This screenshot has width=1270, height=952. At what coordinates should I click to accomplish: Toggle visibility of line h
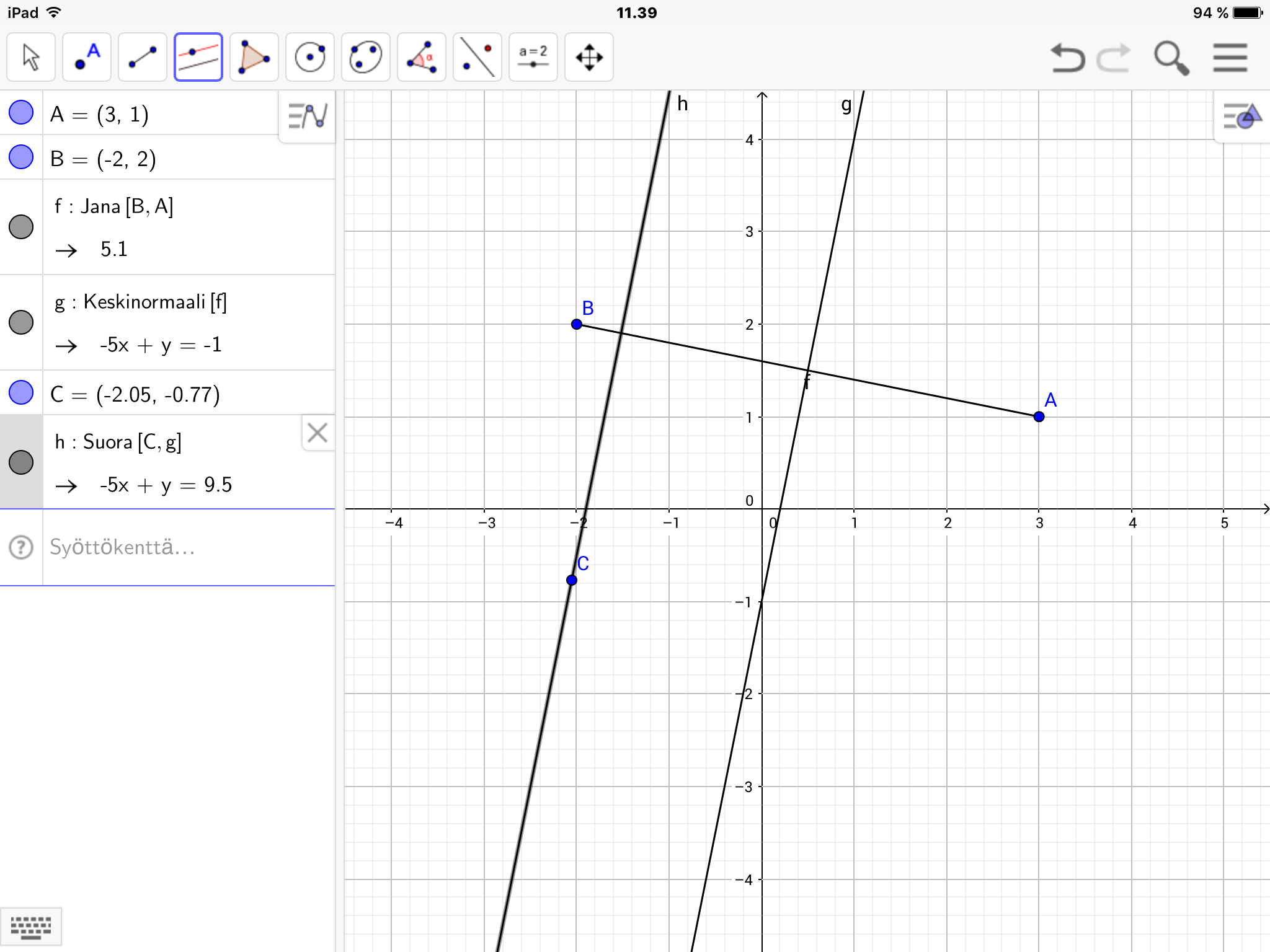click(21, 462)
